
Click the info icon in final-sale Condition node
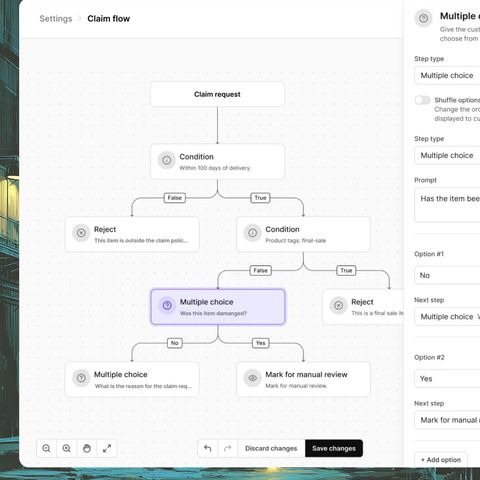click(252, 233)
